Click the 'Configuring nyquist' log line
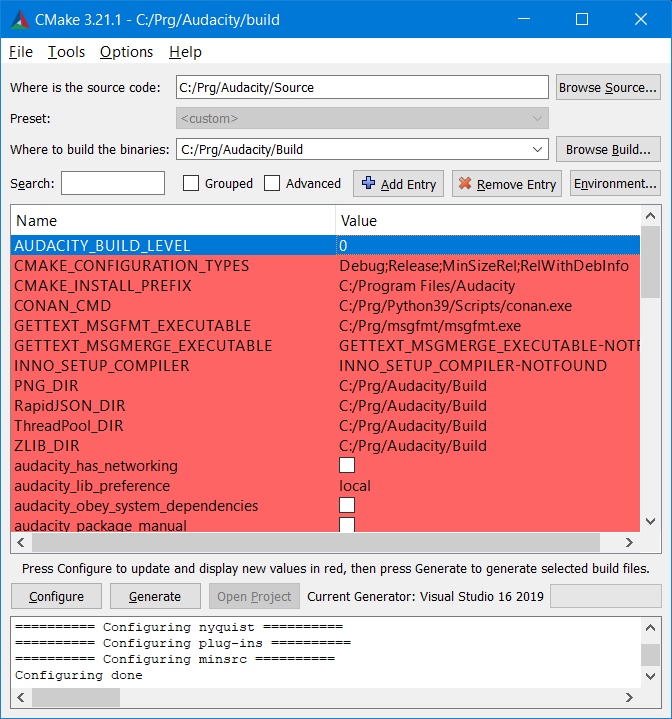 click(x=179, y=627)
